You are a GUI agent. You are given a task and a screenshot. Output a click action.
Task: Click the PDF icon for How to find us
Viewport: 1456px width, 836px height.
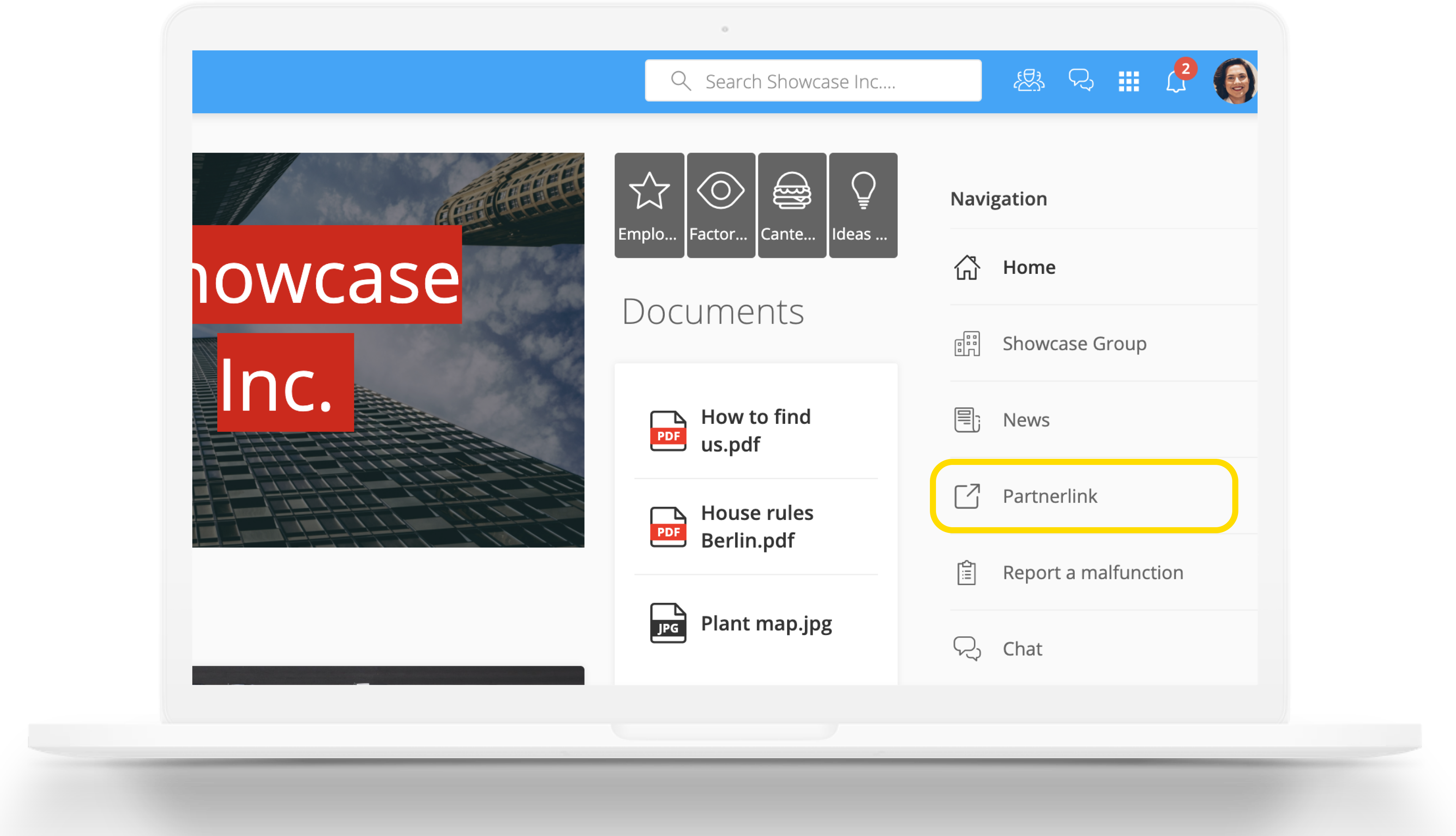click(x=668, y=431)
